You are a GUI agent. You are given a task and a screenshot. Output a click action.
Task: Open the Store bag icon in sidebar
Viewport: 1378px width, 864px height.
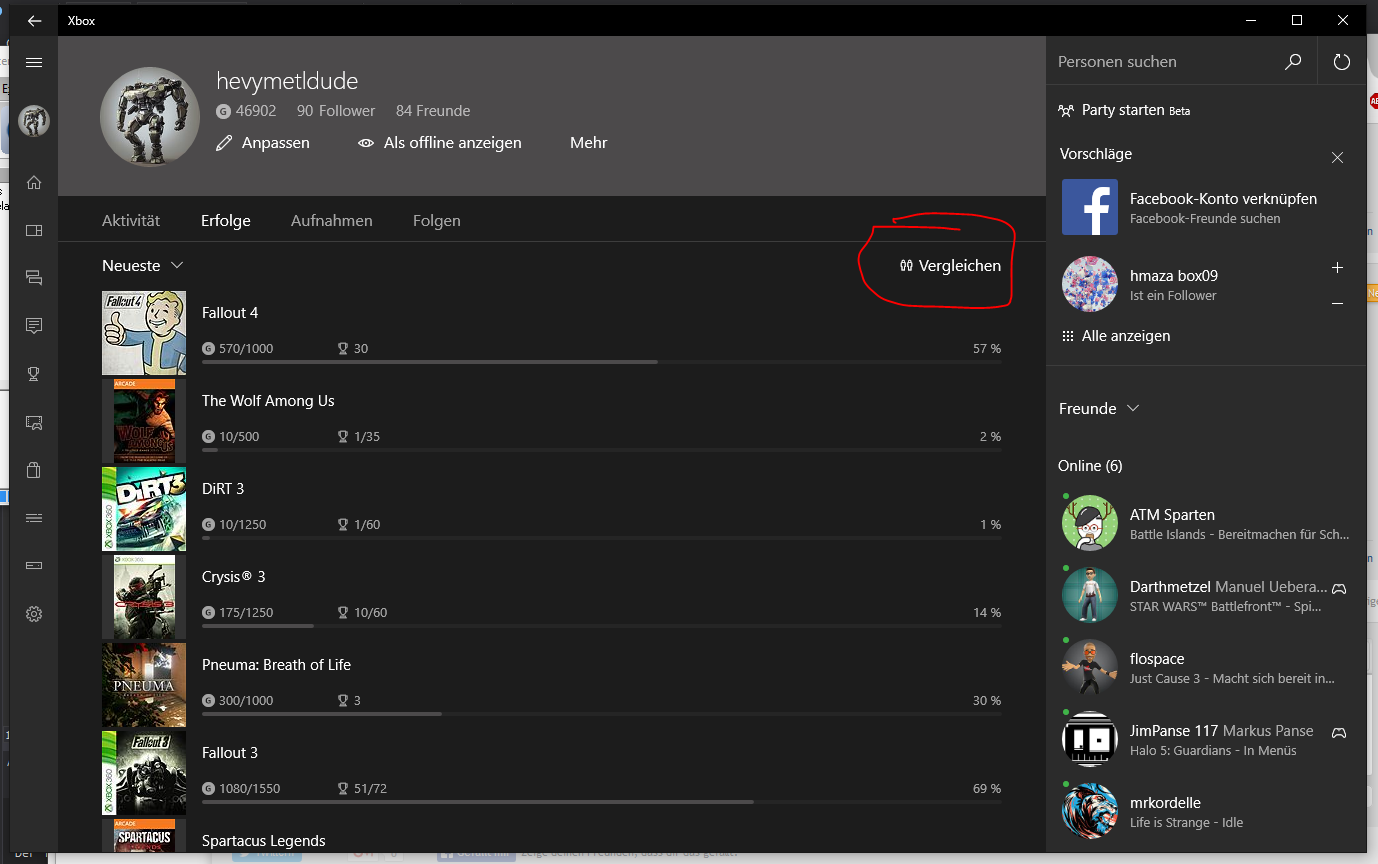click(34, 470)
